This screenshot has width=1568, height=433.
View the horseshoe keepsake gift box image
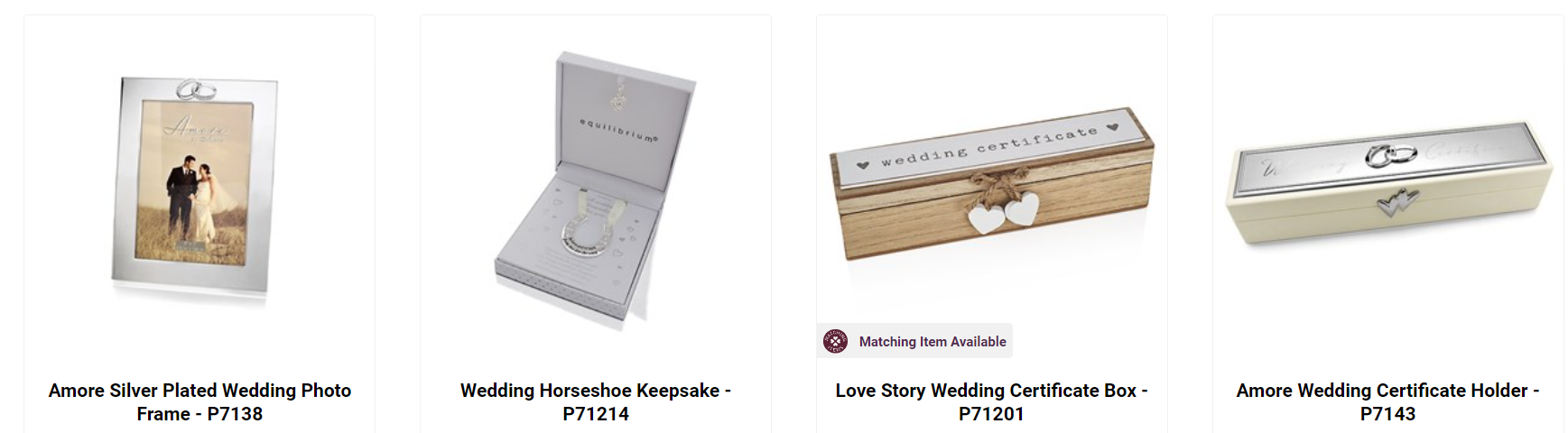click(x=596, y=188)
